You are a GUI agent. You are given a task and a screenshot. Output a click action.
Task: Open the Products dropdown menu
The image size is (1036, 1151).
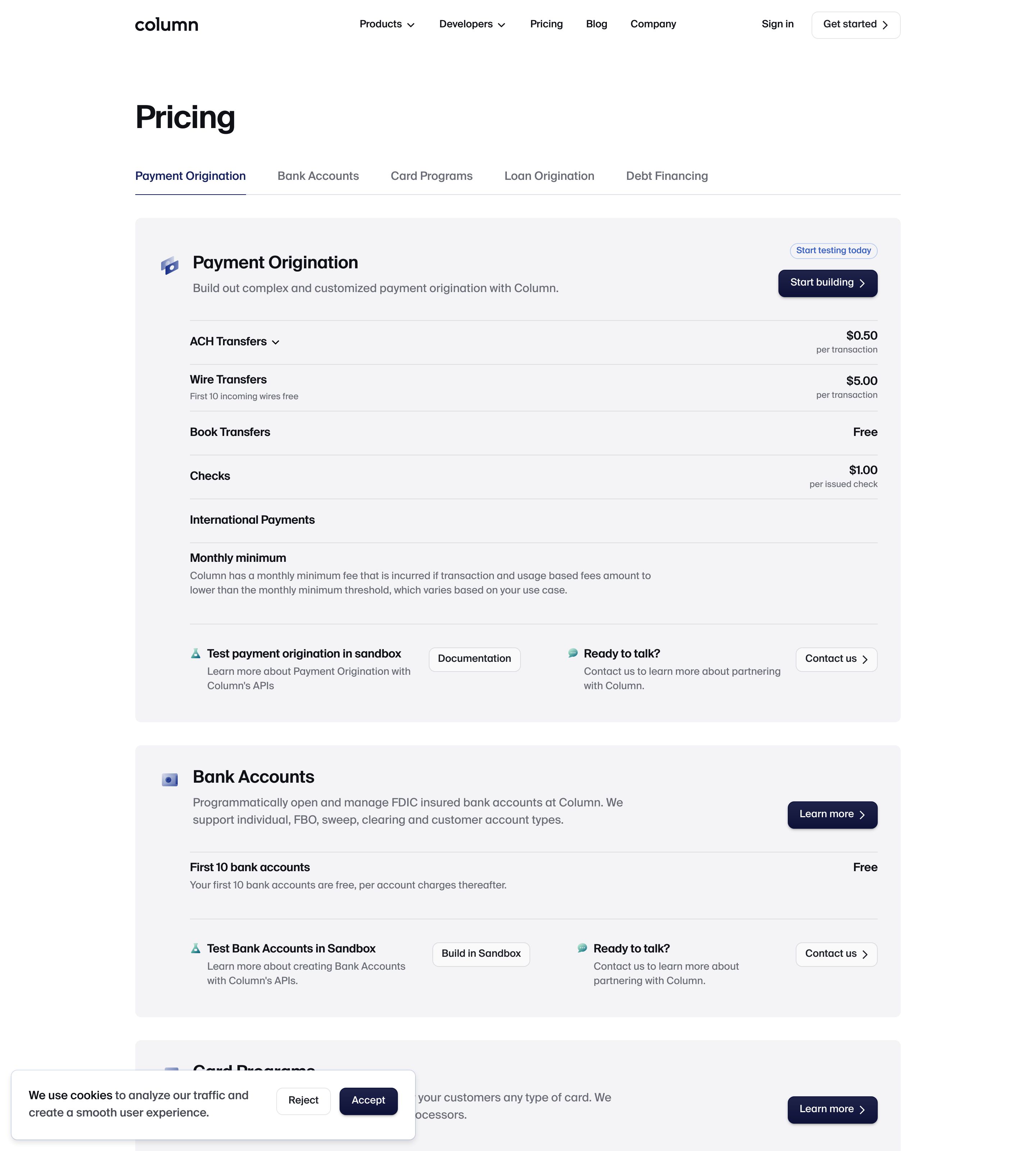(x=386, y=24)
